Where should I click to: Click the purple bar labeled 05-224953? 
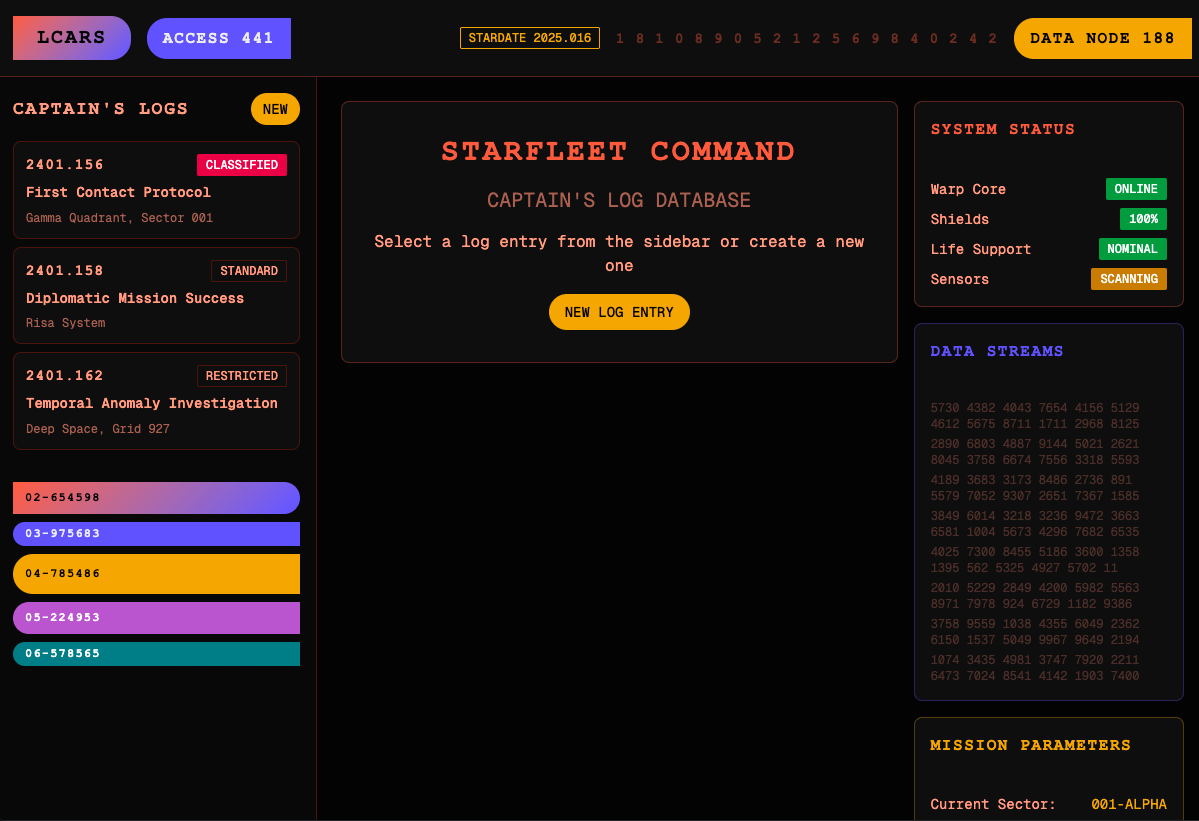156,618
